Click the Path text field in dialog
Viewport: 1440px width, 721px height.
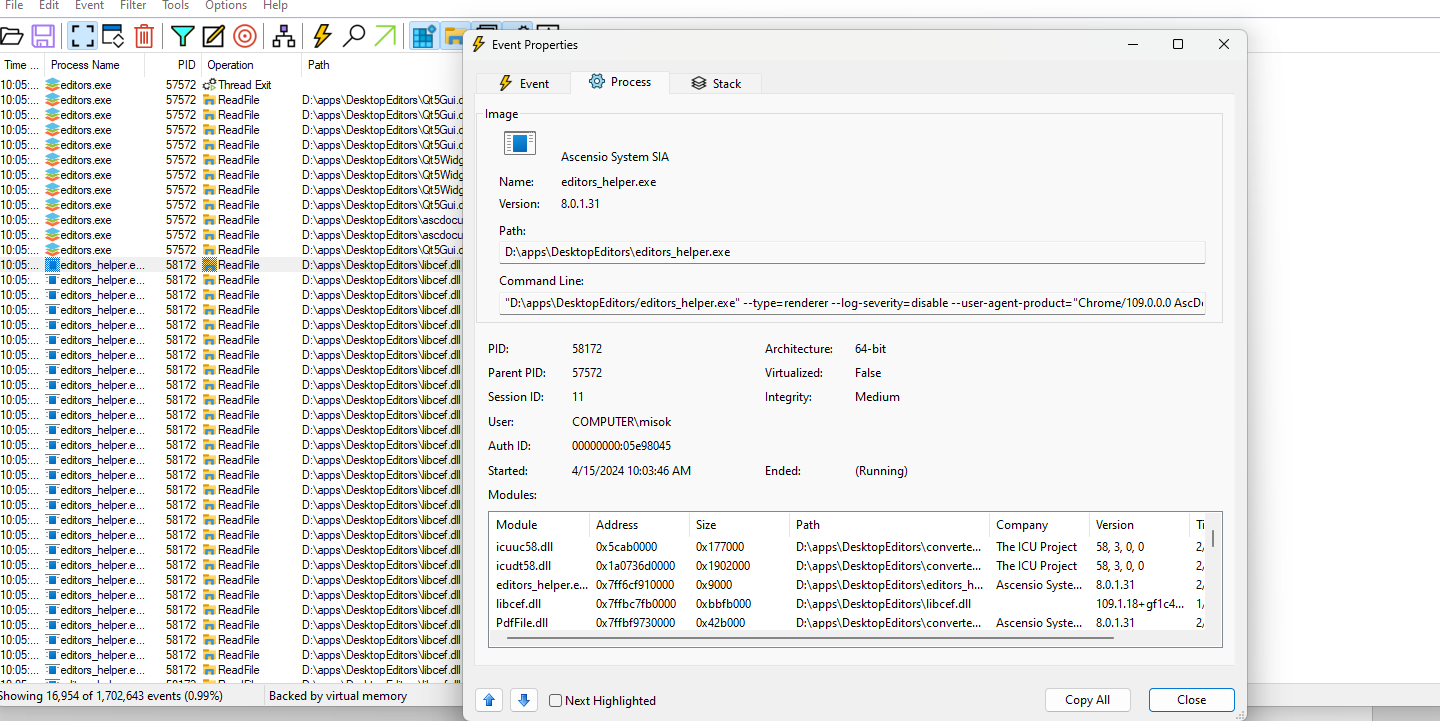[852, 252]
